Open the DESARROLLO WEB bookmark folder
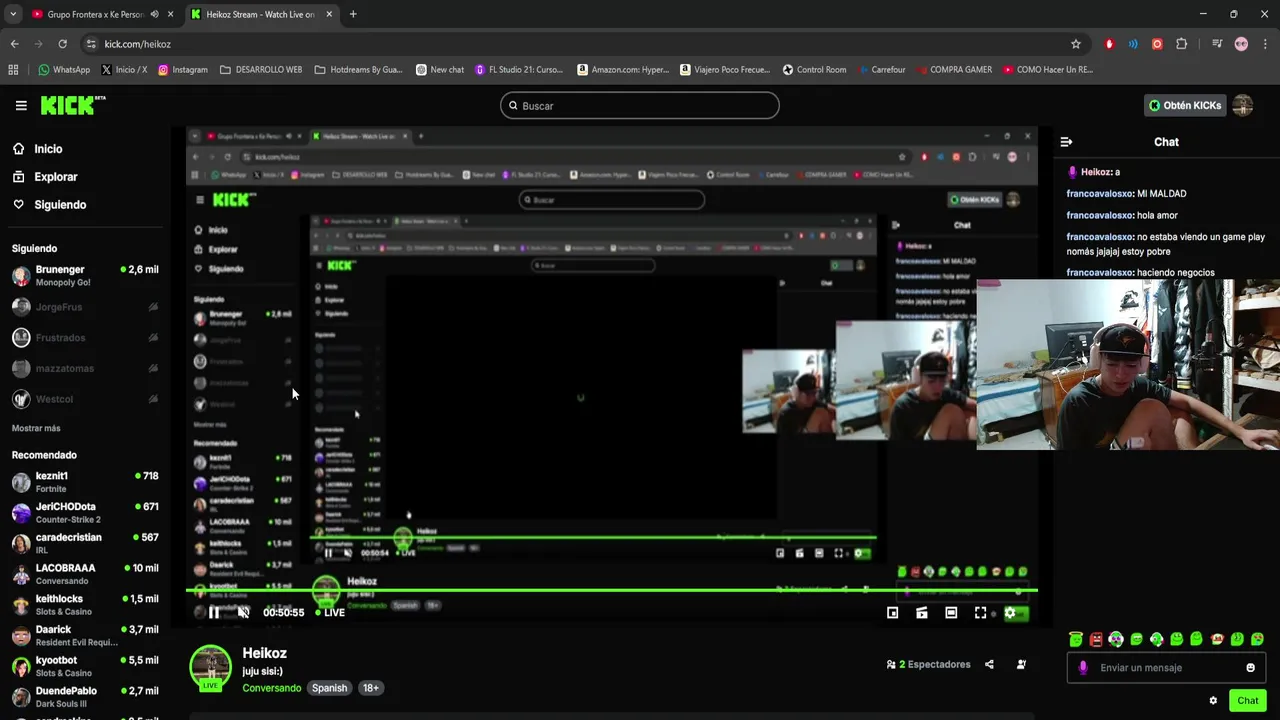This screenshot has height=720, width=1280. [x=261, y=70]
